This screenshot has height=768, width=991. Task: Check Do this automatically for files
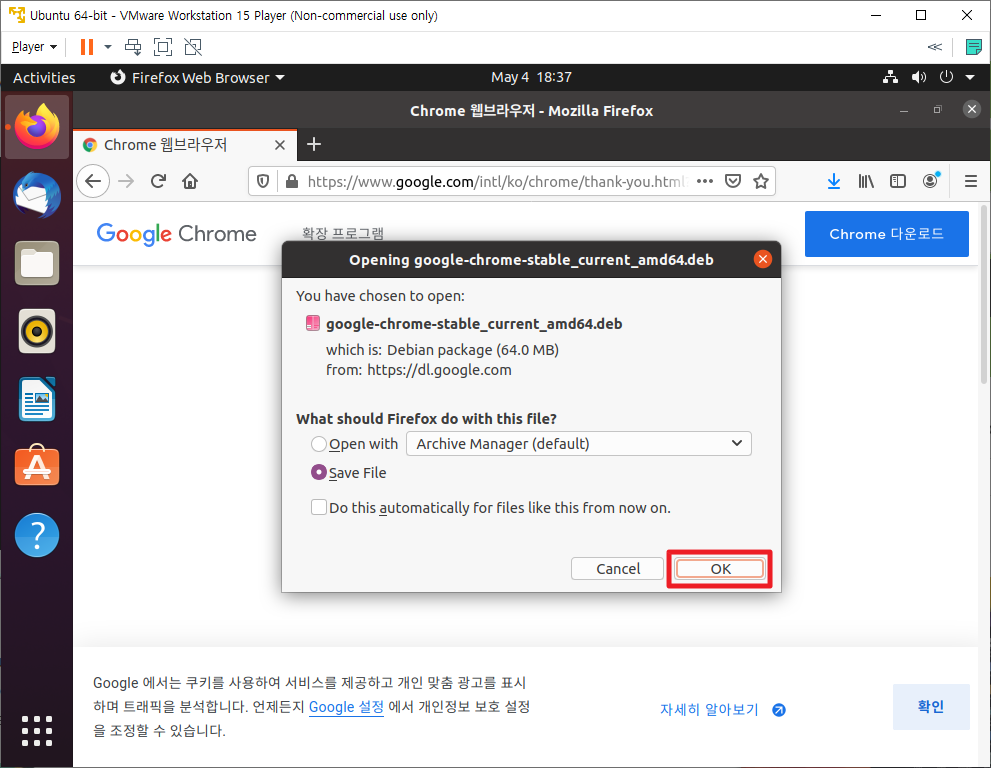point(319,508)
